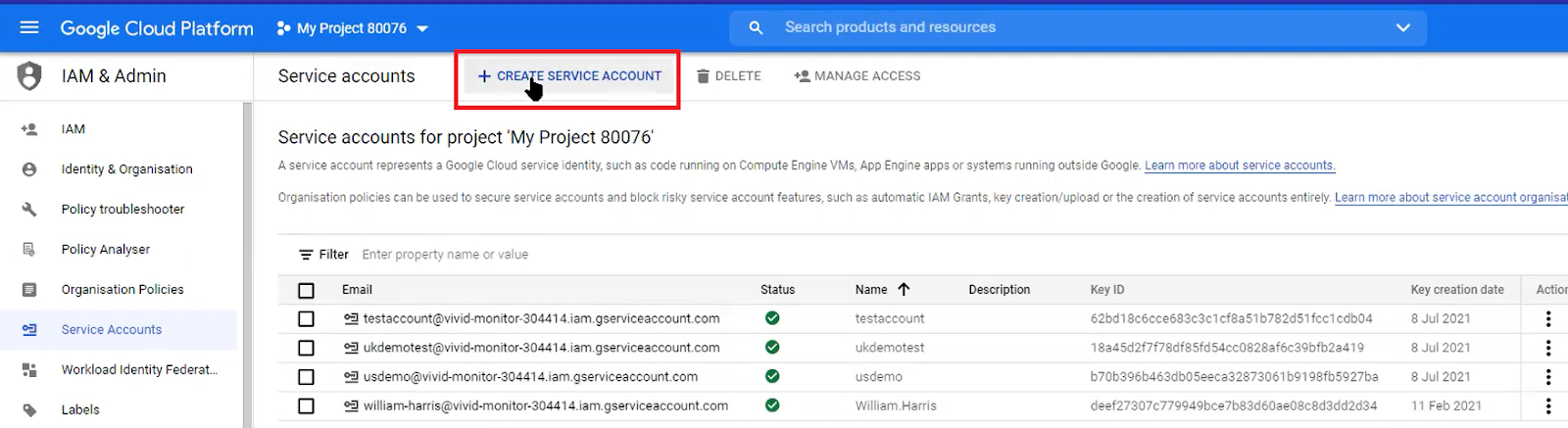This screenshot has height=428, width=1568.
Task: Click green status check for testaccount
Action: [x=772, y=318]
